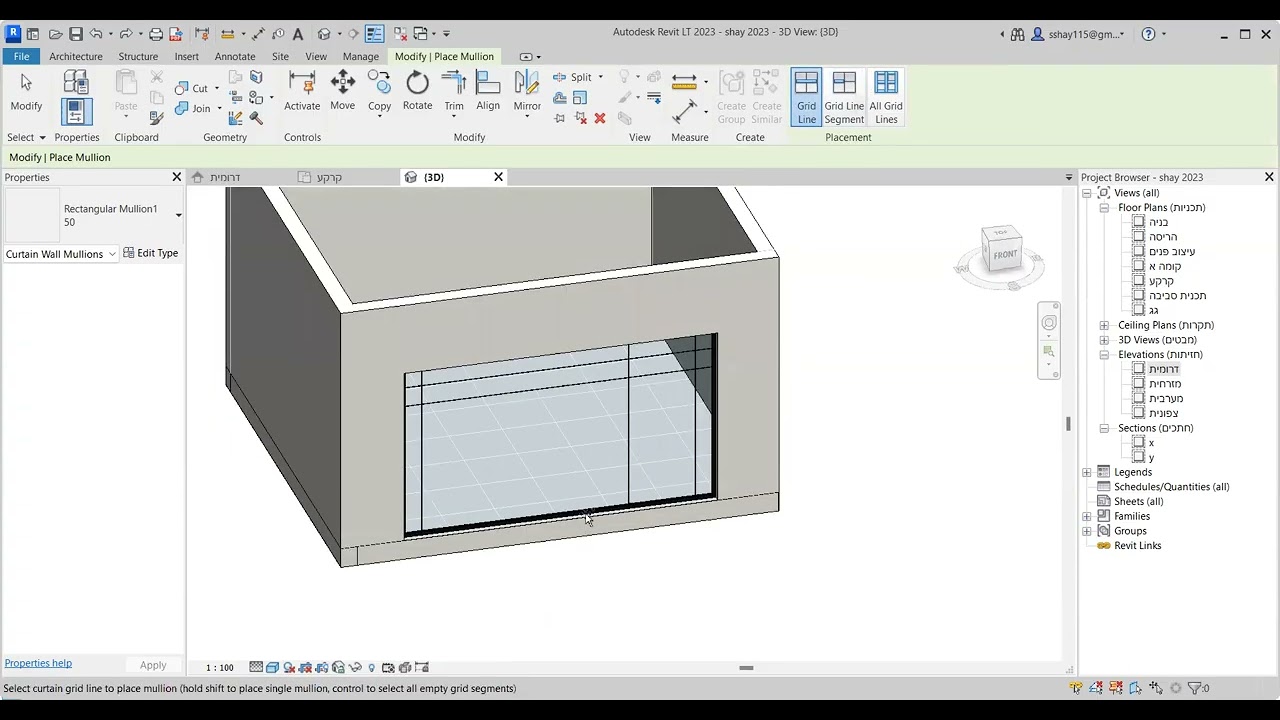1280x720 pixels.
Task: Click the red Delete icon
Action: click(600, 118)
